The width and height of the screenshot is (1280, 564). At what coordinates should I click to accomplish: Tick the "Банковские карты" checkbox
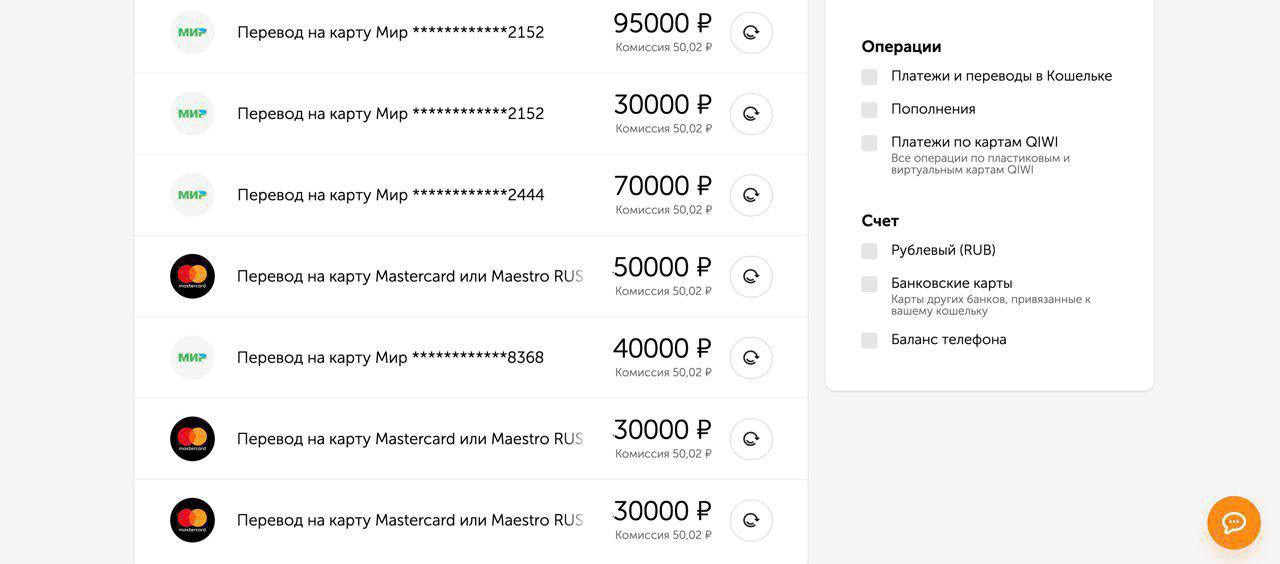coord(869,284)
